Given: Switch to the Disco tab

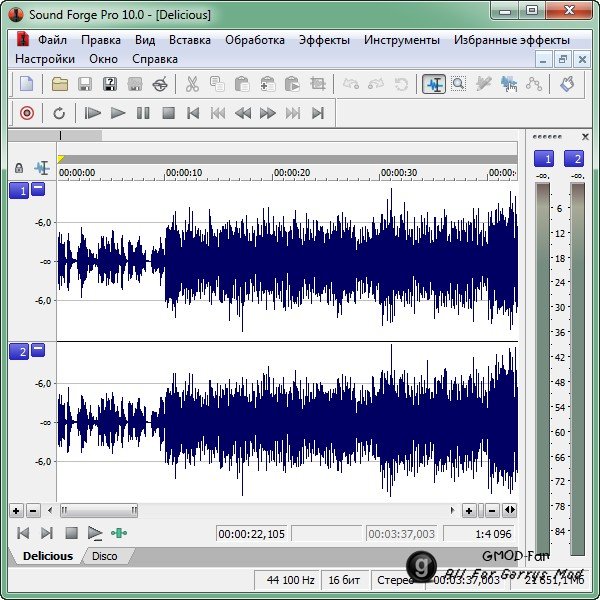Looking at the screenshot, I should point(104,556).
